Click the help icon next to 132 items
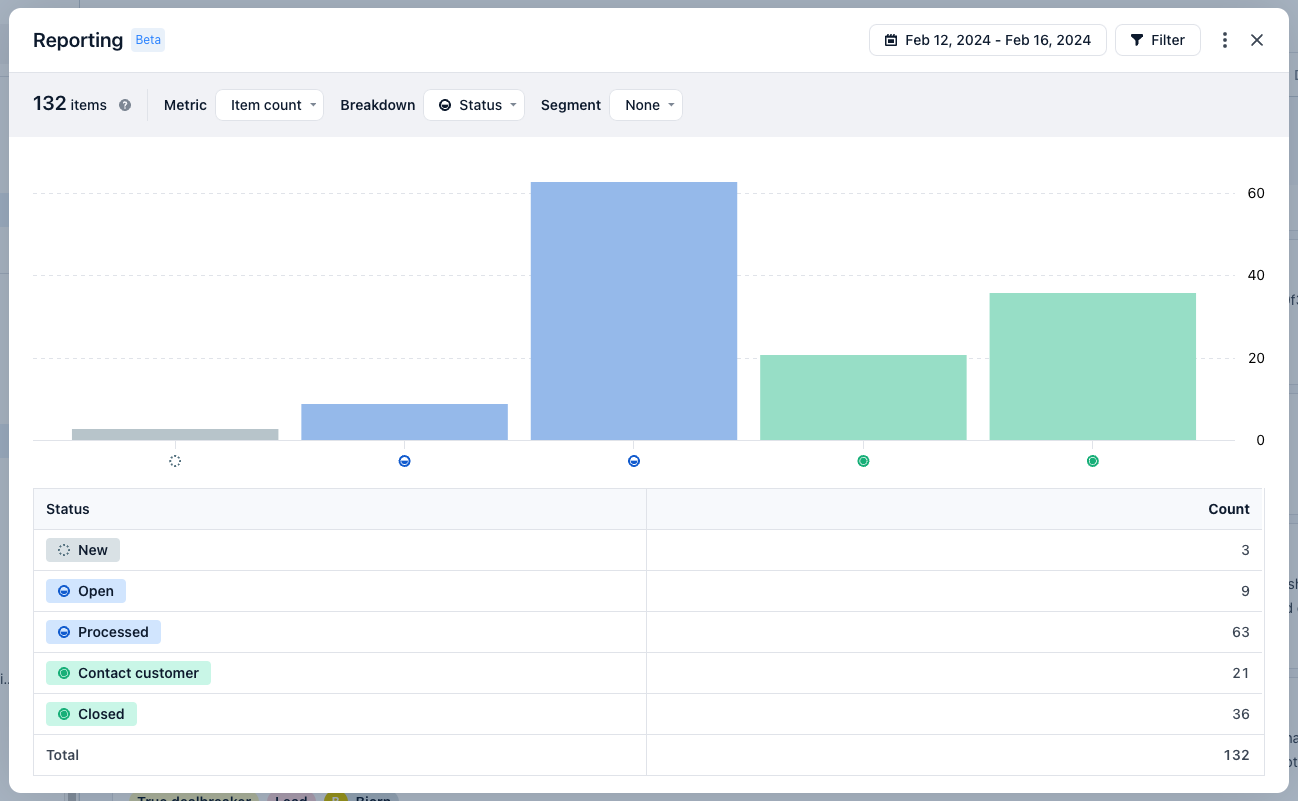The image size is (1298, 801). [125, 105]
